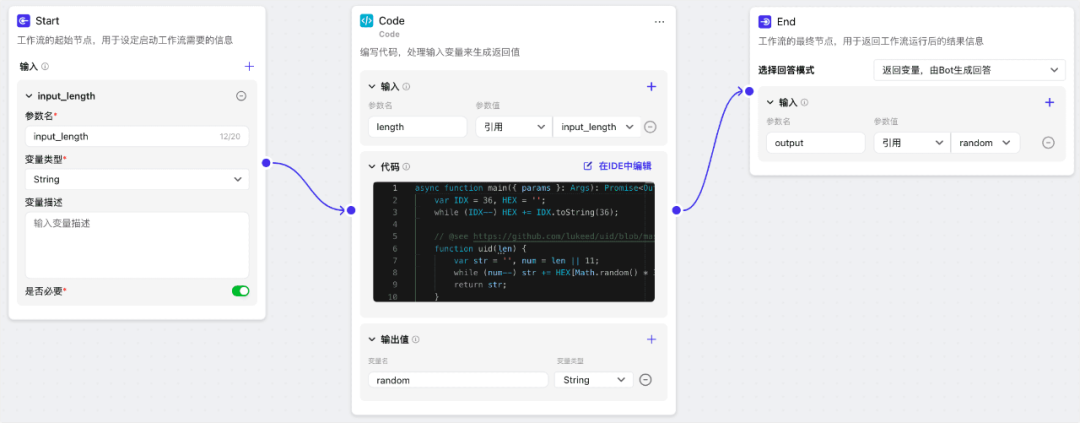Open the GitHub link in the code comment
This screenshot has width=1080, height=423.
[x=563, y=236]
